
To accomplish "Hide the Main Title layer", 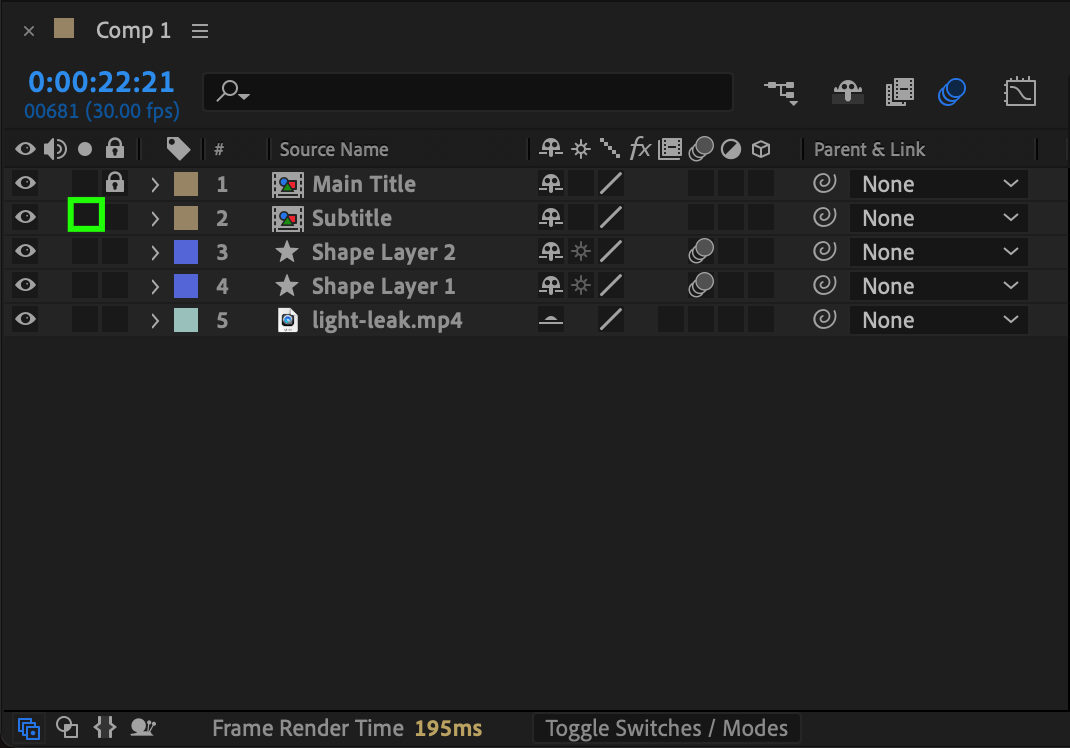I will pyautogui.click(x=25, y=183).
